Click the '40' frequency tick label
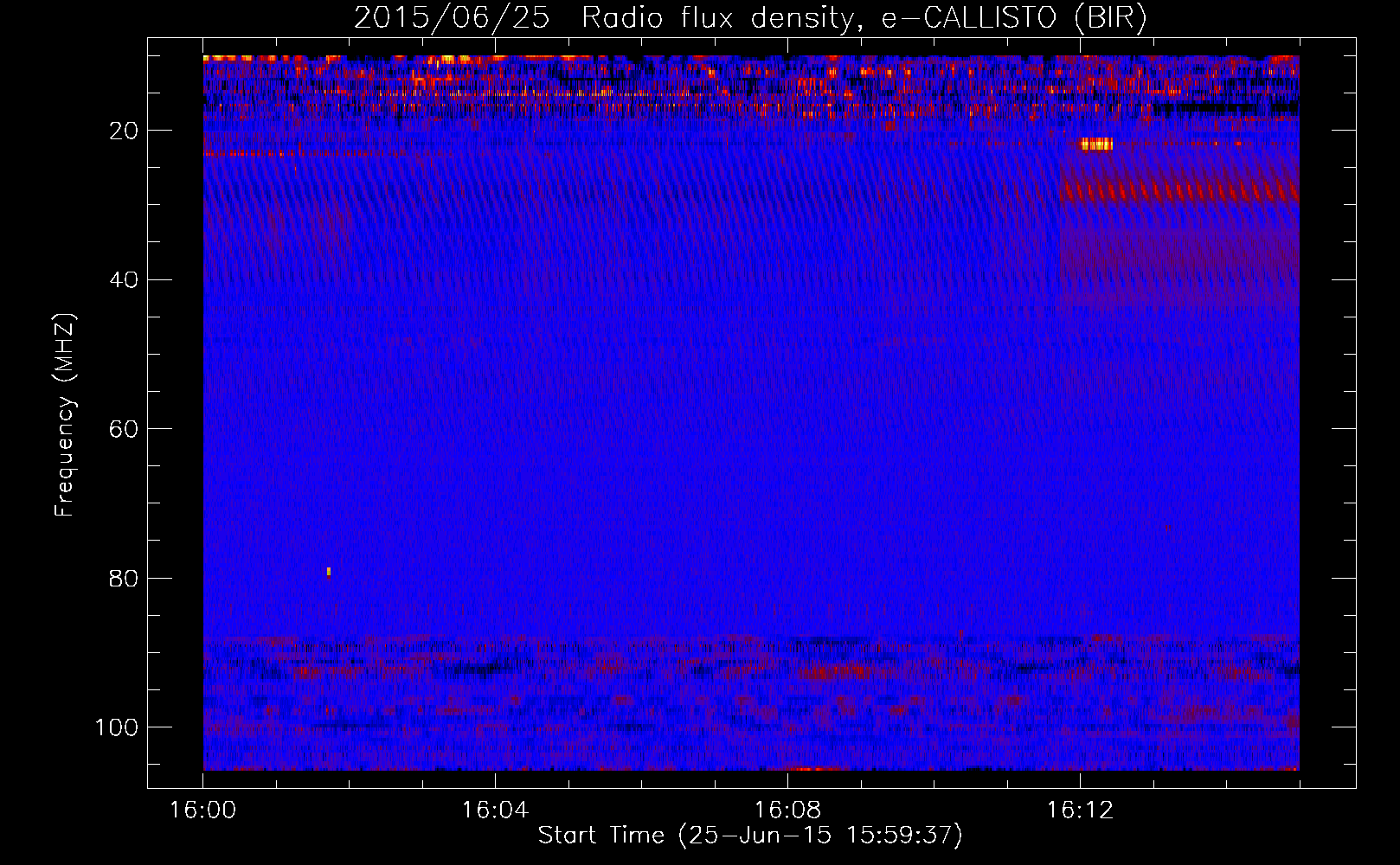This screenshot has height=865, width=1400. (x=125, y=280)
